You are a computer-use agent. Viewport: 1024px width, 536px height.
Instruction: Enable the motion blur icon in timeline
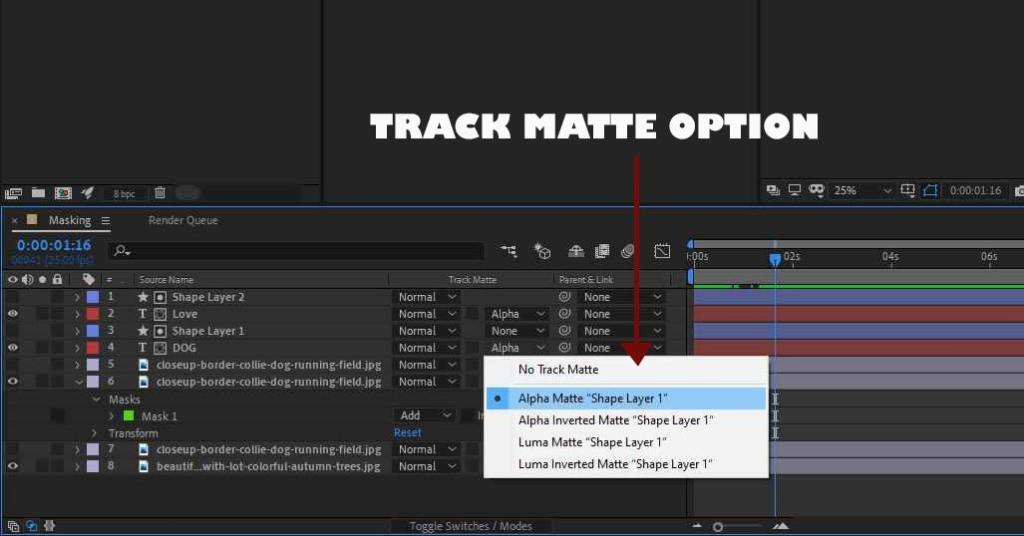628,251
